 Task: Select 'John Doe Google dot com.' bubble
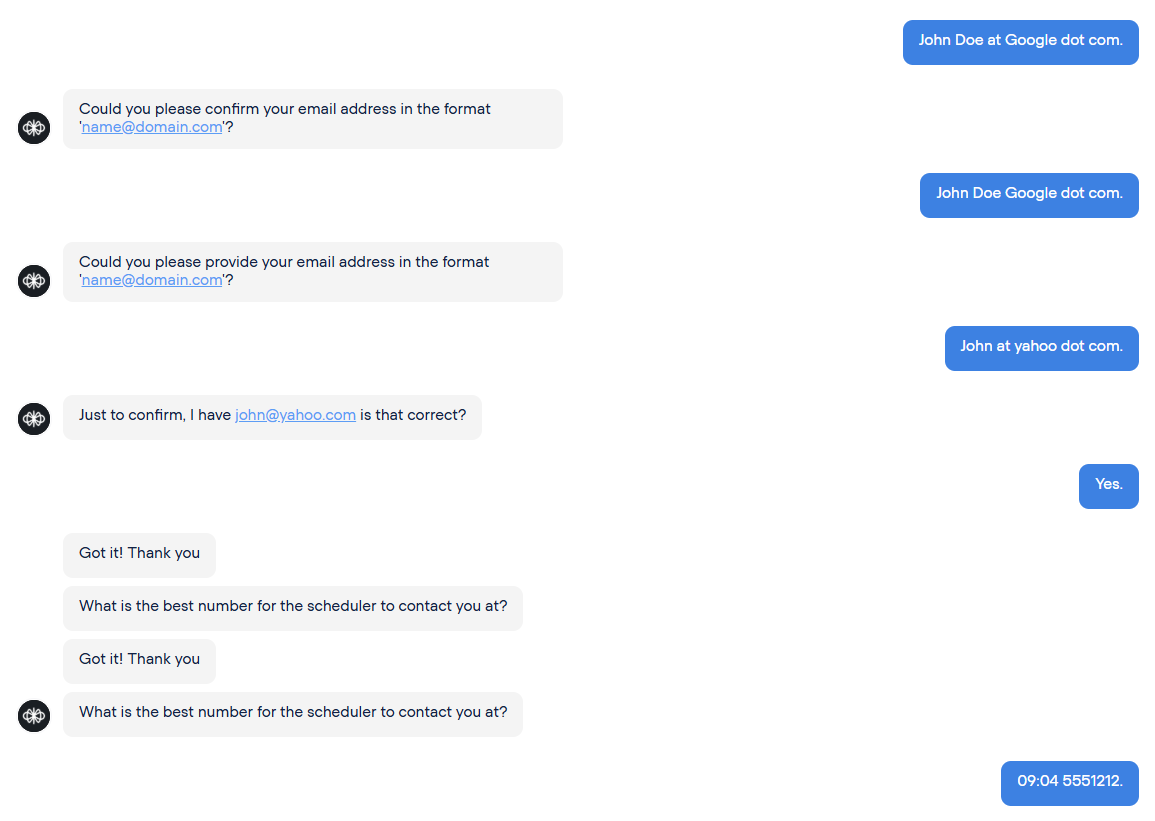point(1029,195)
